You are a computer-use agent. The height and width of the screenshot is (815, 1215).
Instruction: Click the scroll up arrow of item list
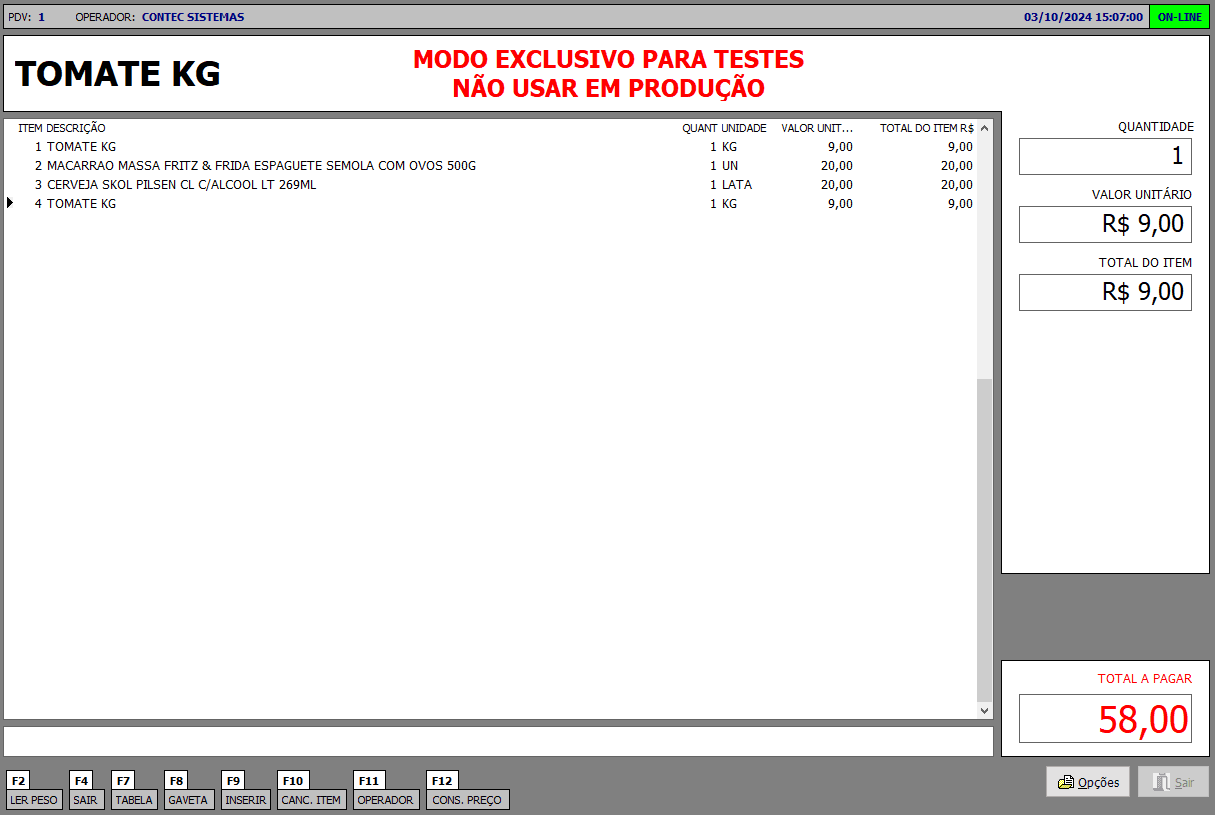point(984,128)
